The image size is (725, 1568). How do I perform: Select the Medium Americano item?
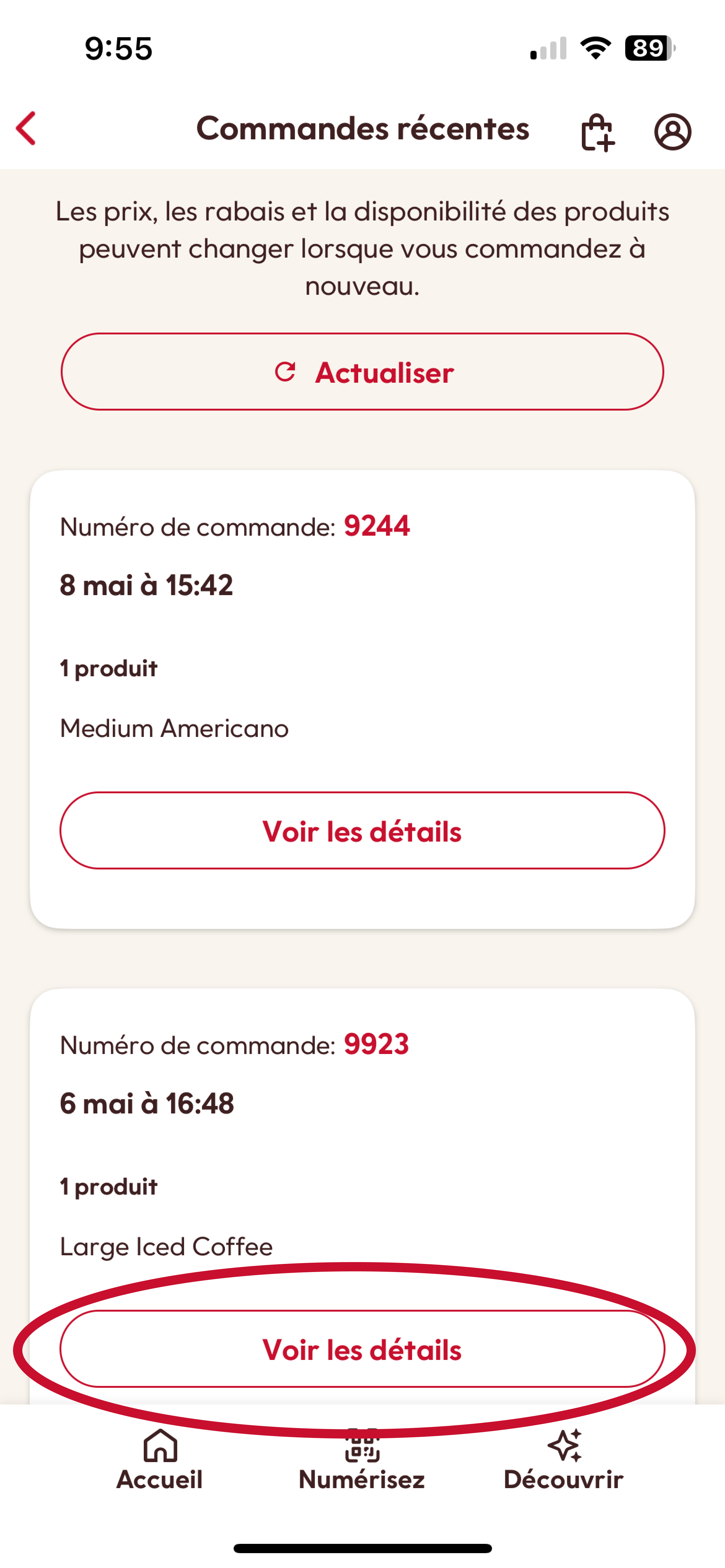(174, 729)
